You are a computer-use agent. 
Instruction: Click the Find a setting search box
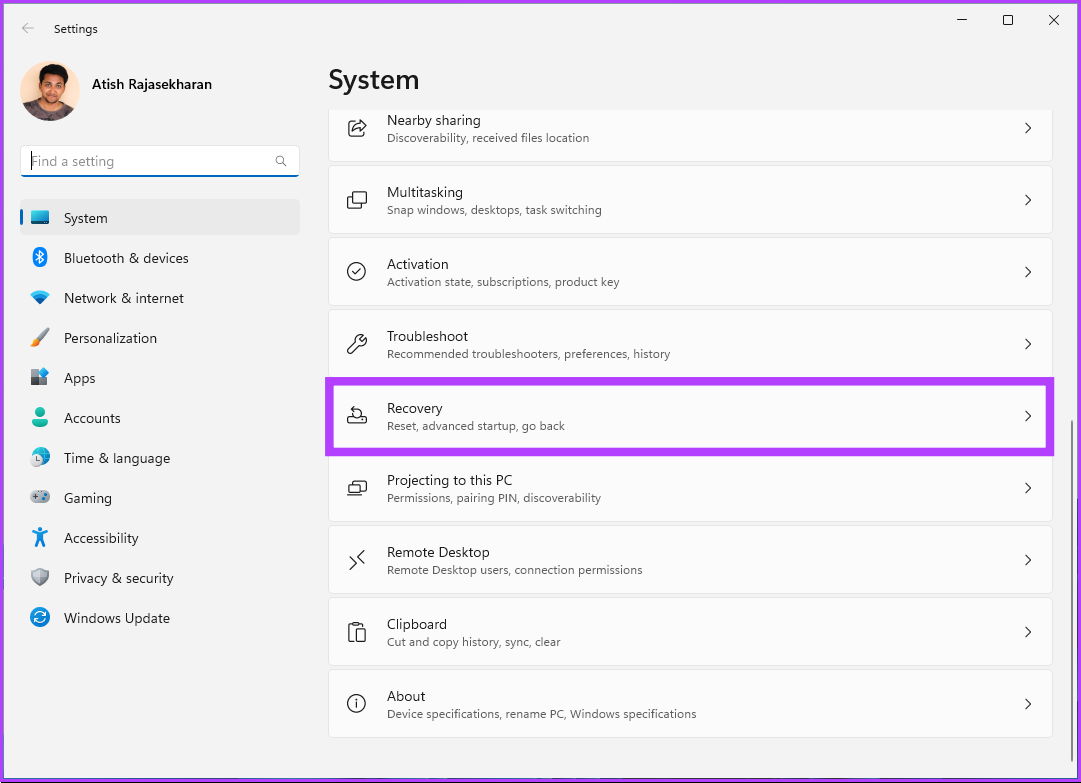pos(150,161)
